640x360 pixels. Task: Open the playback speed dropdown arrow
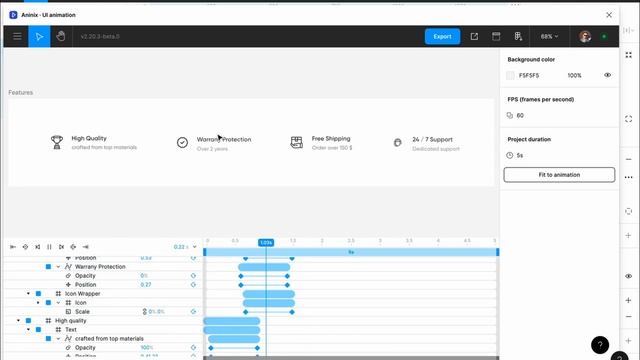(x=195, y=247)
